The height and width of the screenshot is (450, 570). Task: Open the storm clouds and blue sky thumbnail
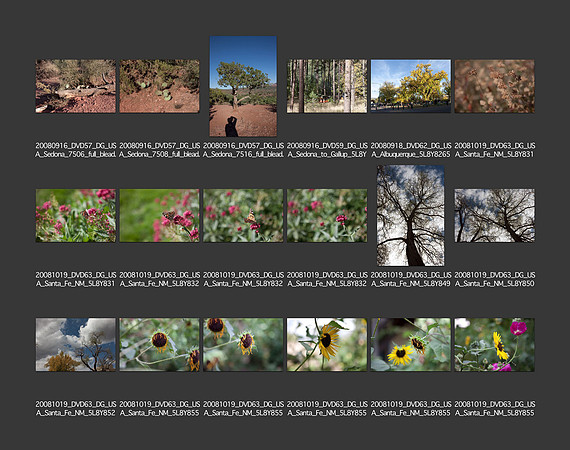point(76,345)
